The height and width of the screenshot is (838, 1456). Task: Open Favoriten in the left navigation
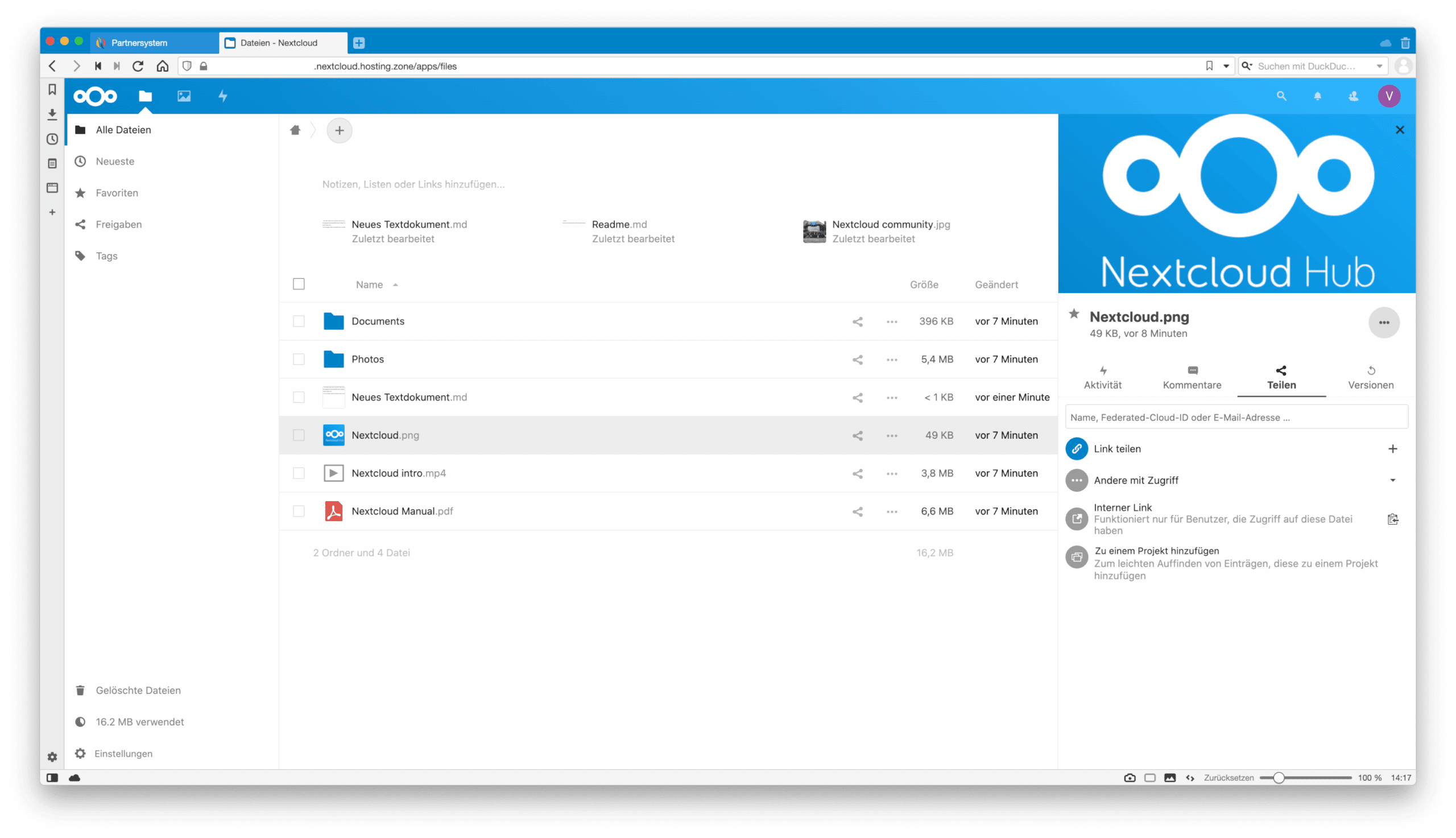click(117, 193)
